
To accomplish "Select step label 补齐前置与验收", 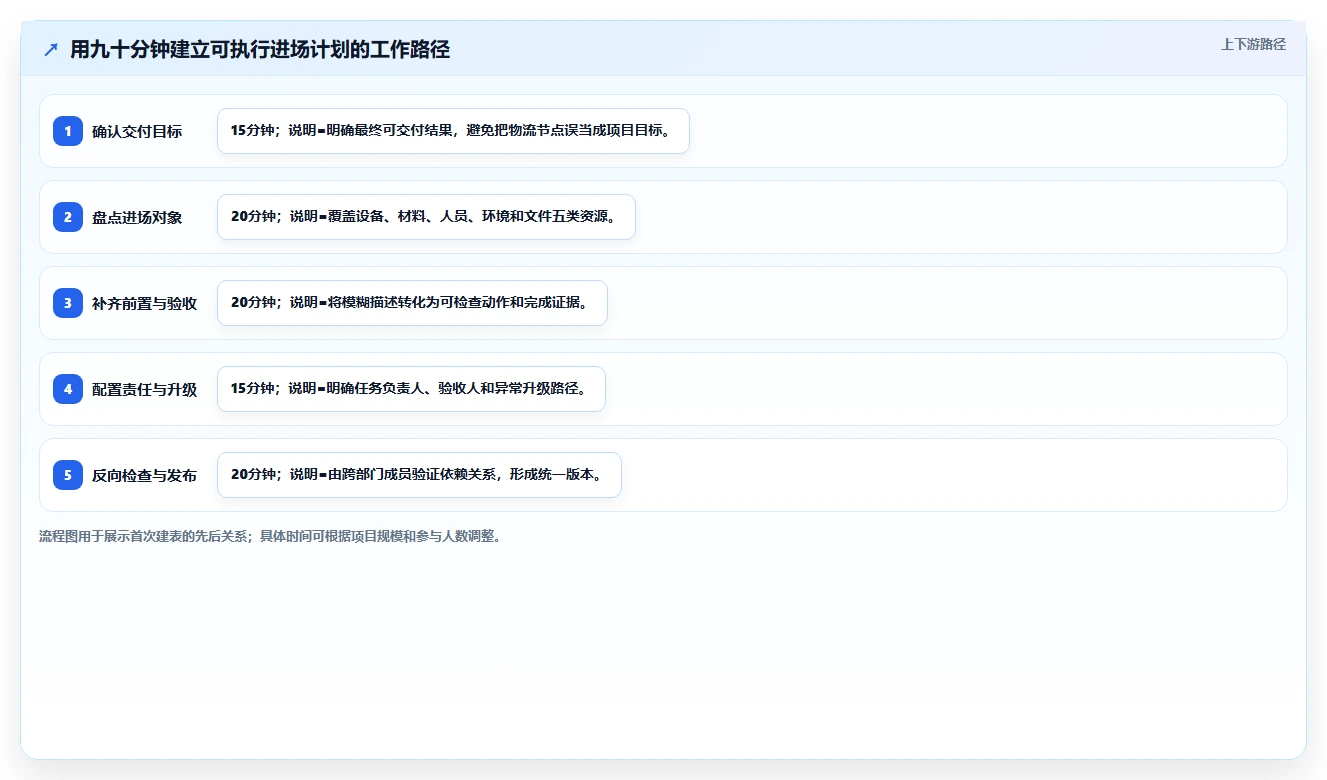I will 144,303.
